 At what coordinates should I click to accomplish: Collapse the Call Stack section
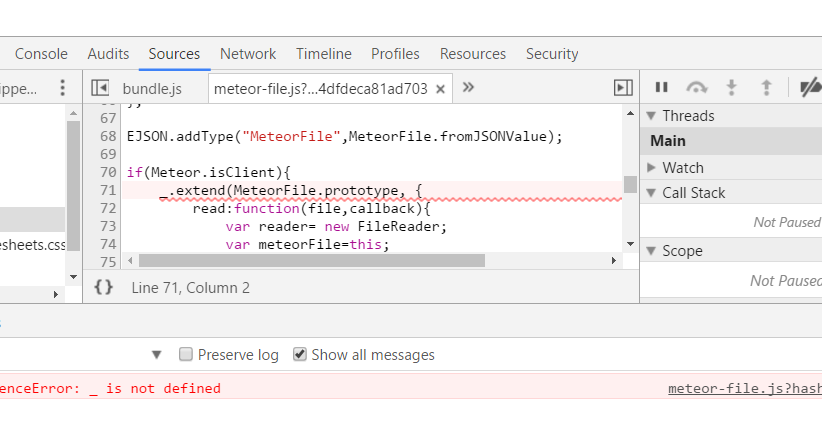tap(651, 193)
